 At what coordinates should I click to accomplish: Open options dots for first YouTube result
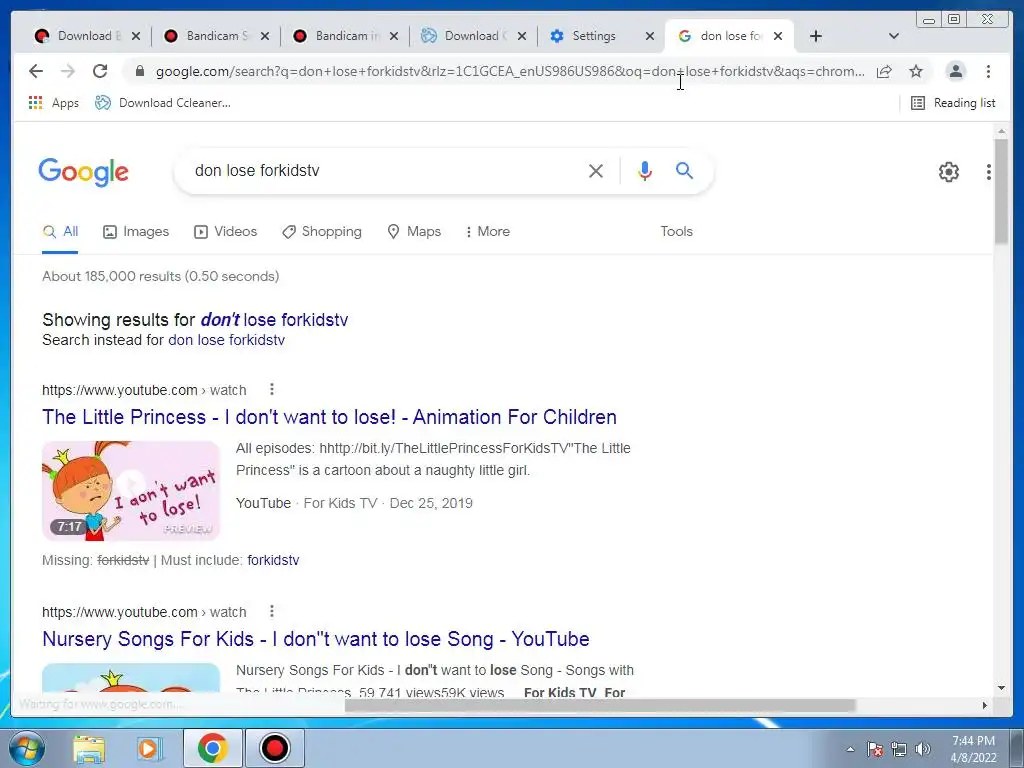tap(272, 390)
